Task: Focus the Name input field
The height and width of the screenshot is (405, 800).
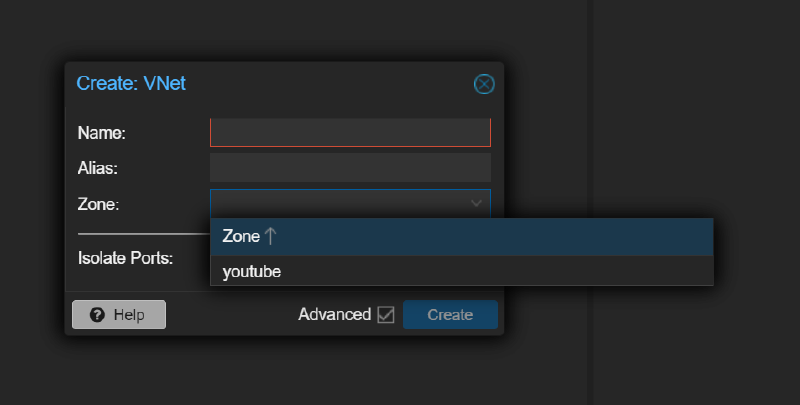Action: click(350, 133)
